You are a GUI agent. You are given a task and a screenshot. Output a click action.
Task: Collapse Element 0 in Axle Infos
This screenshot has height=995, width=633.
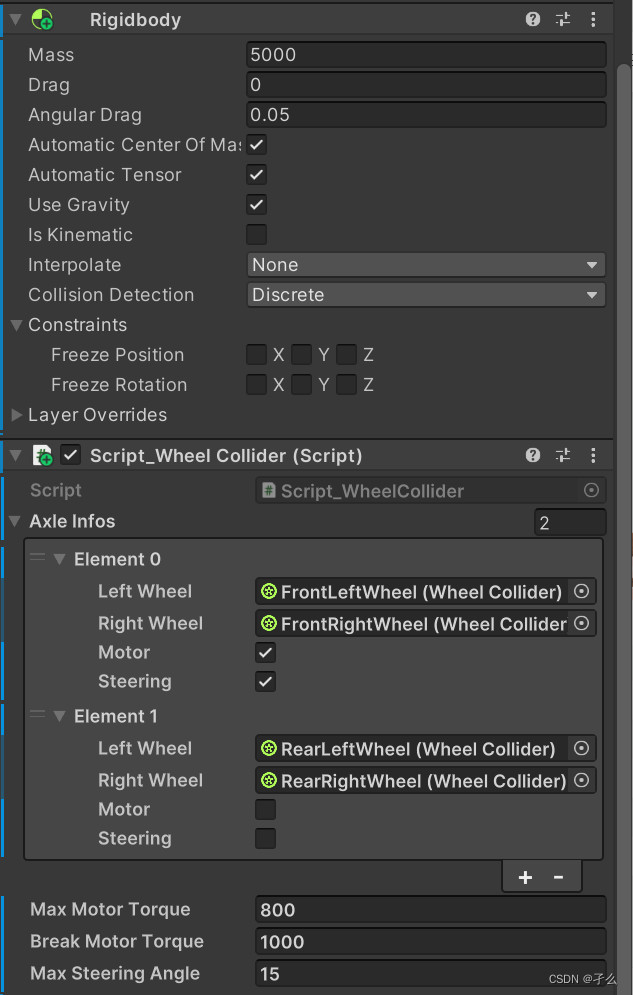[60, 560]
